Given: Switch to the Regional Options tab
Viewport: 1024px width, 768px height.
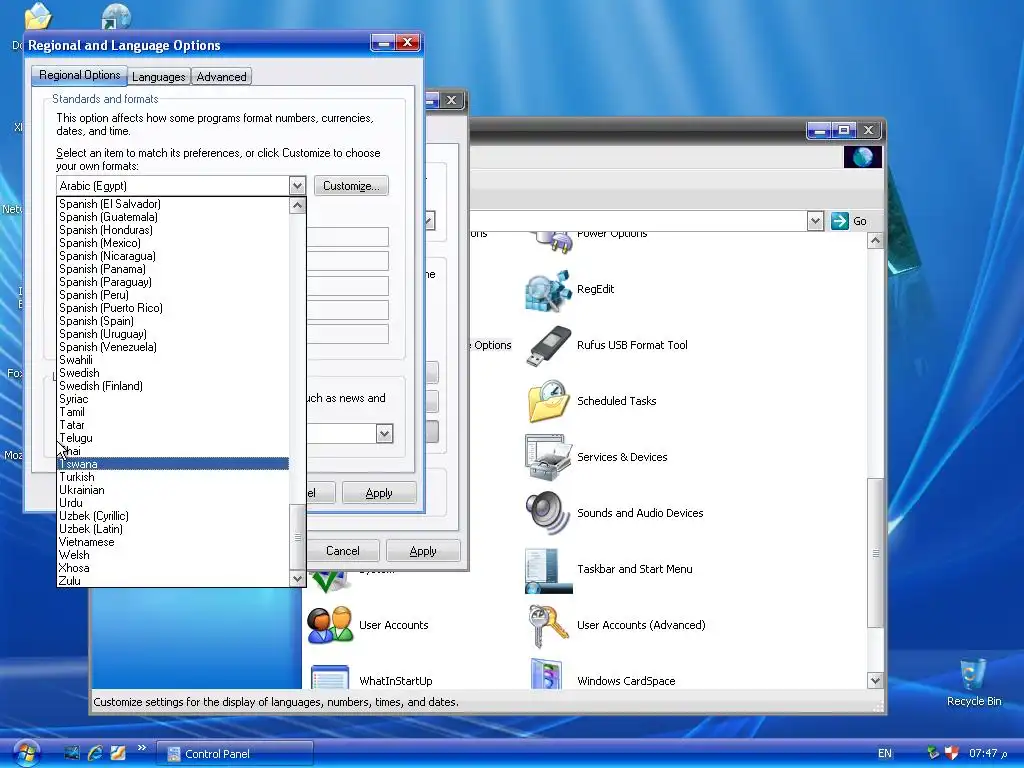Looking at the screenshot, I should click(79, 75).
